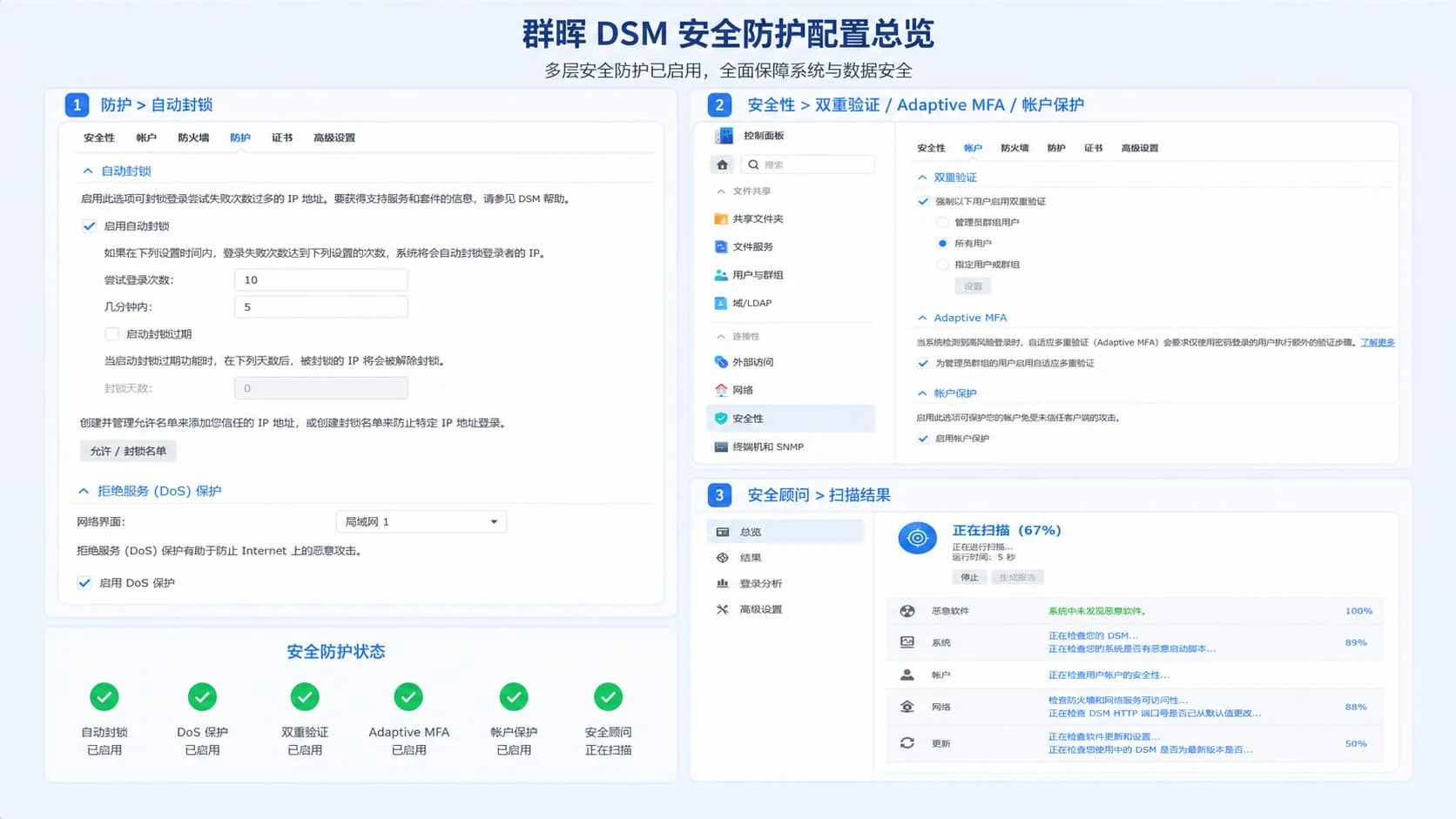The image size is (1456, 819).
Task: Click the control panel search field
Action: 808,164
